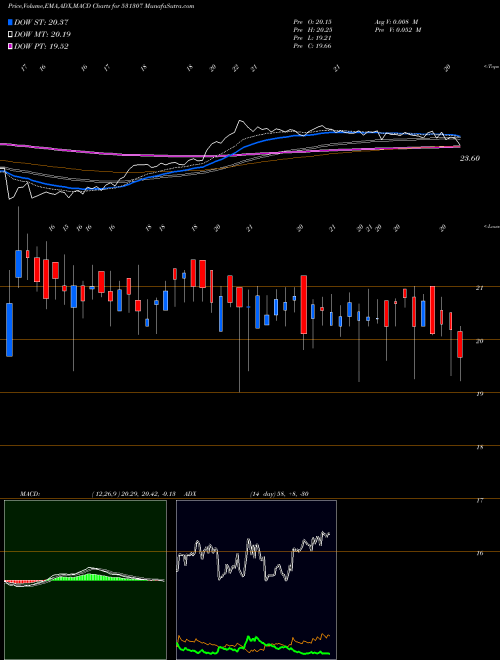Click the blue DOW ST legend swatch
The height and width of the screenshot is (660, 500).
11,23
